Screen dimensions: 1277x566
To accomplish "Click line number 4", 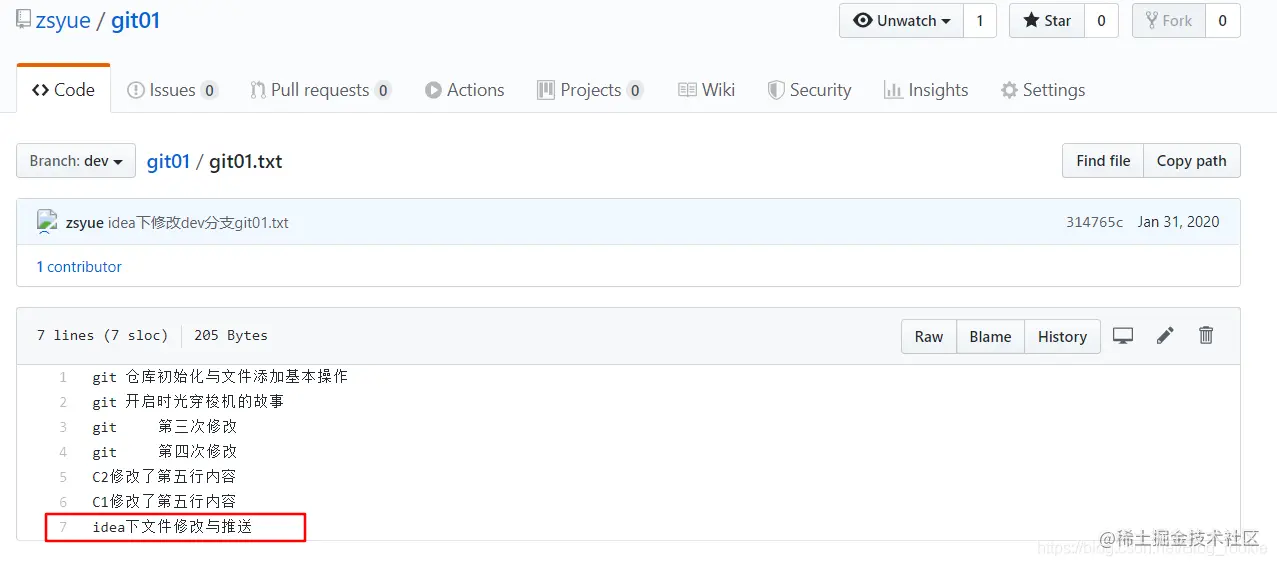I will (63, 452).
